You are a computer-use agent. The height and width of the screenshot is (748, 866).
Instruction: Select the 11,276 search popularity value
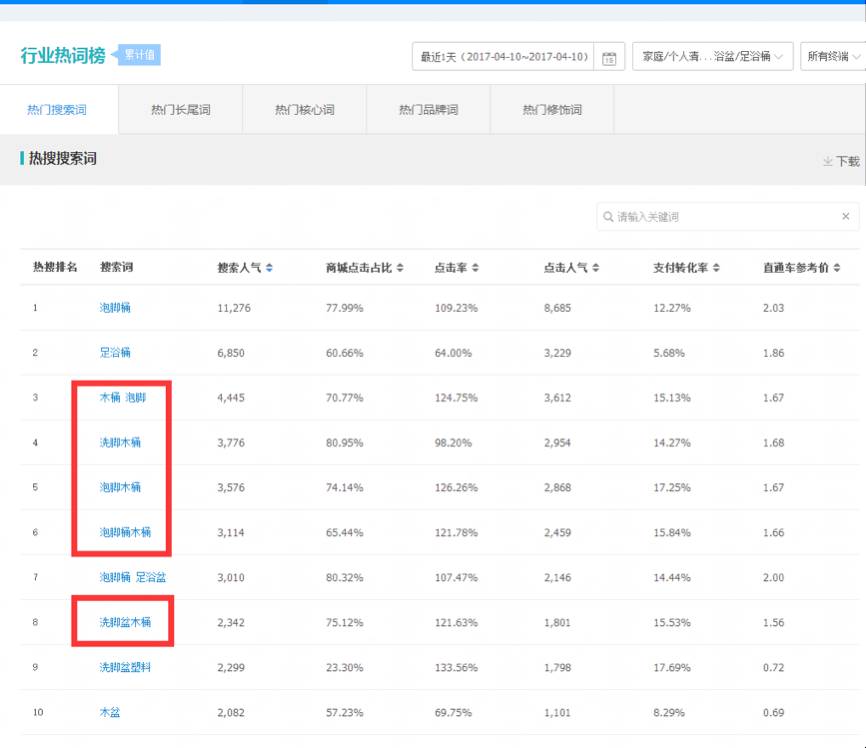(234, 308)
